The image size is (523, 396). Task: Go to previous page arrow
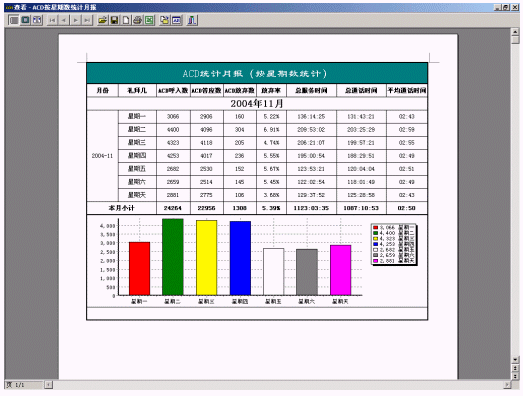(x=64, y=20)
